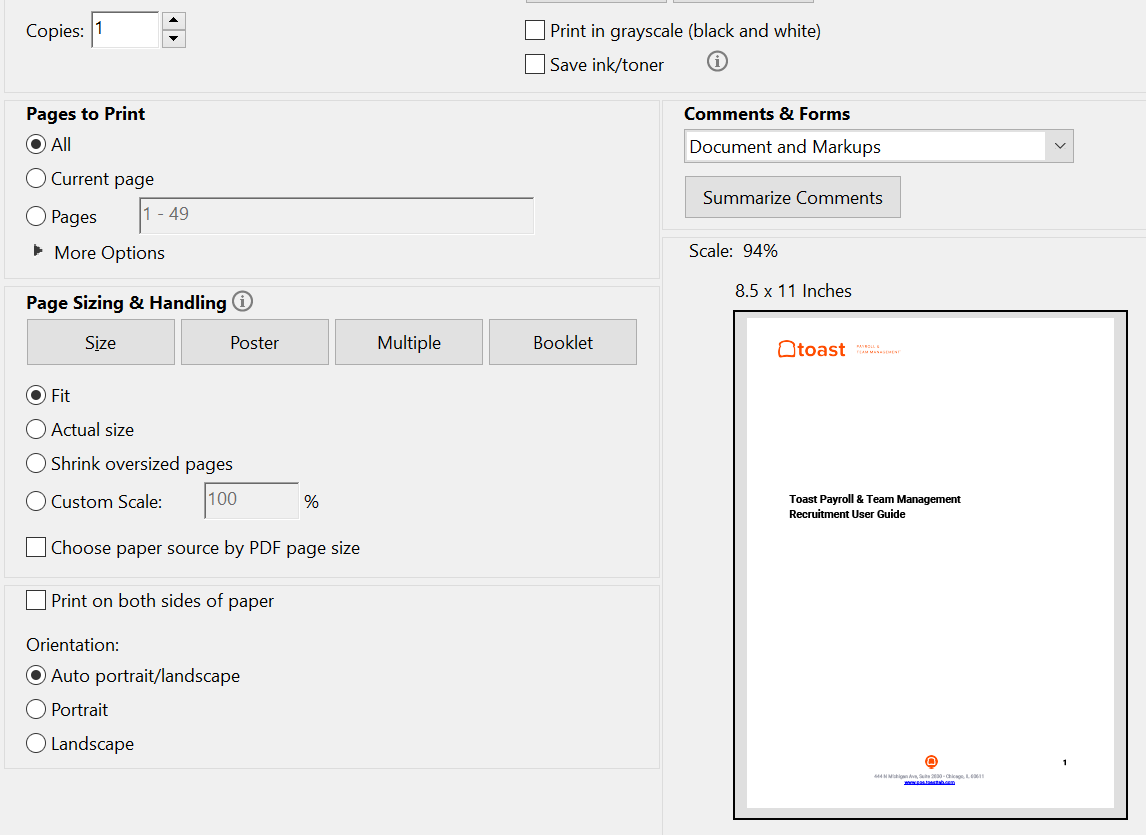Image resolution: width=1146 pixels, height=835 pixels.
Task: Click the Save ink/toner info icon
Action: point(717,62)
